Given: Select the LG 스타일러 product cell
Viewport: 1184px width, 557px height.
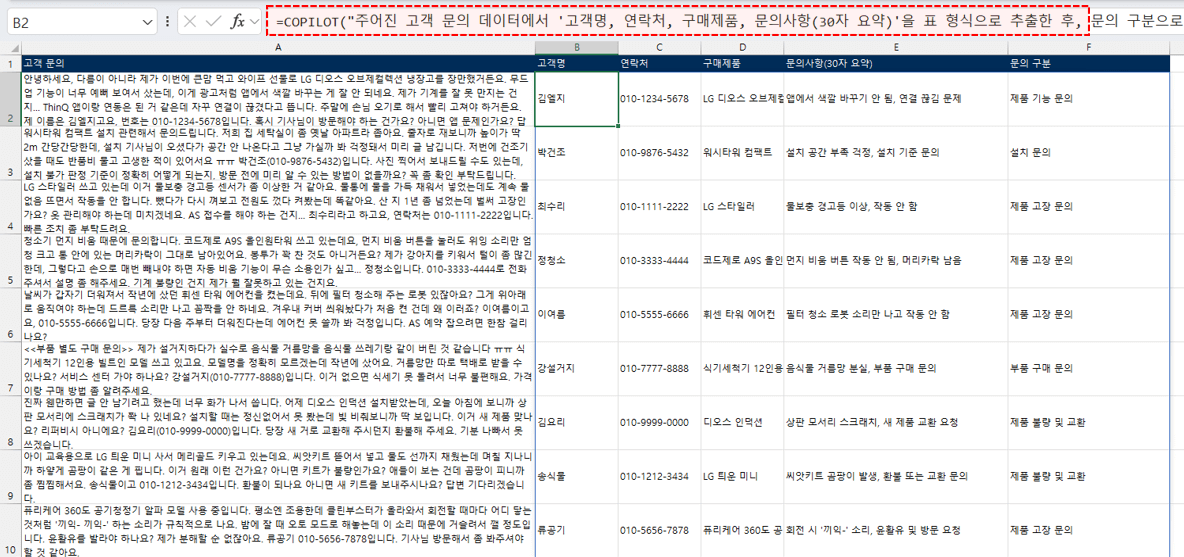Looking at the screenshot, I should (740, 207).
